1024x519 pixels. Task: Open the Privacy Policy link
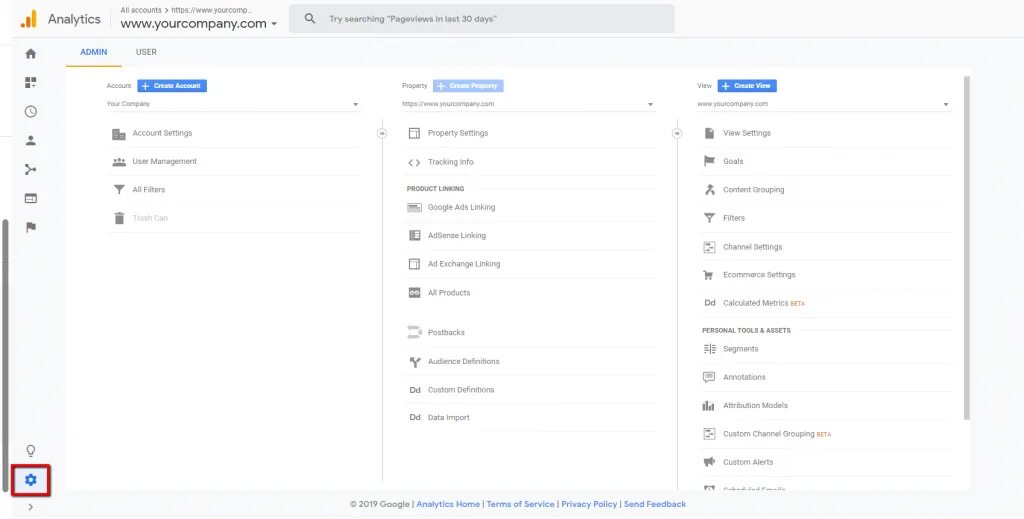[x=589, y=504]
